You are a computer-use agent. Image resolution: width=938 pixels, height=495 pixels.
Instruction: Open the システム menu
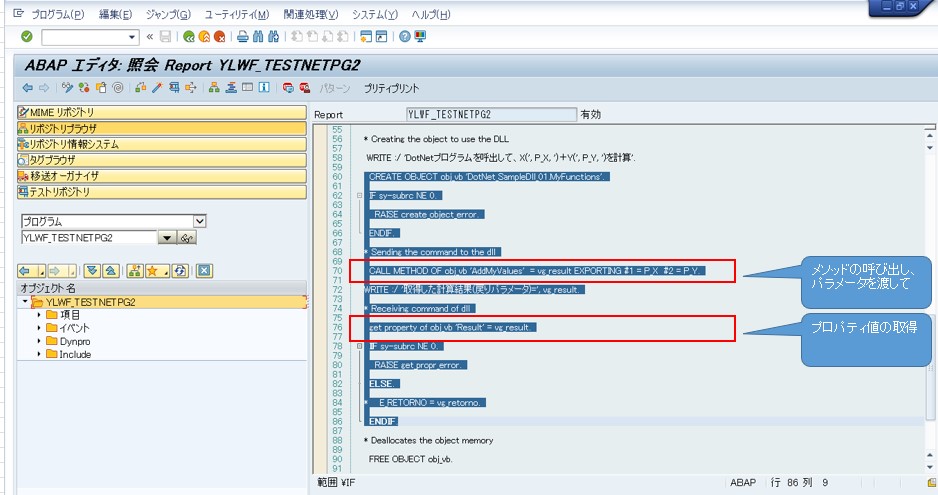tap(374, 14)
